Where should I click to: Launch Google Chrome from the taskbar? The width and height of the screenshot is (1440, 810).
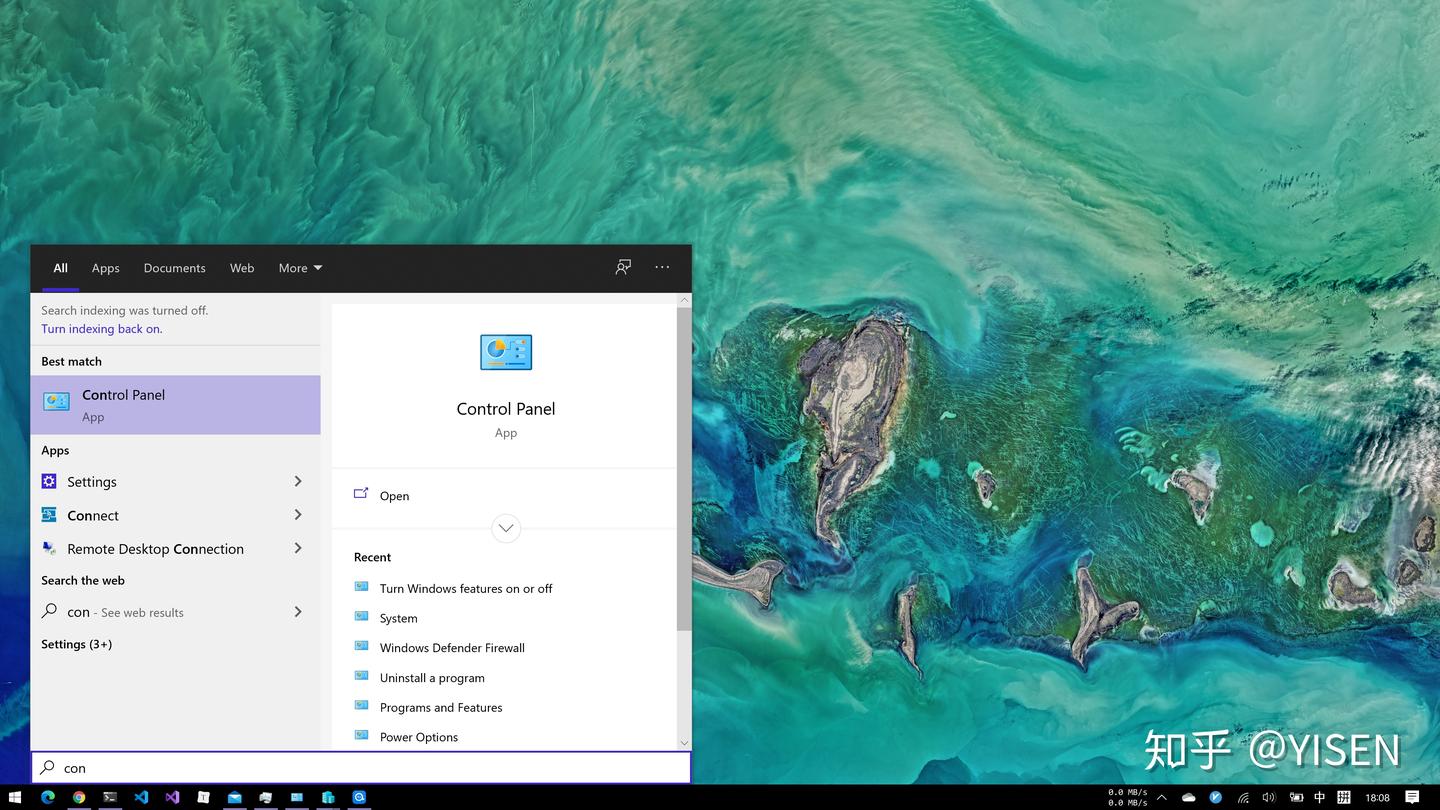click(x=79, y=797)
